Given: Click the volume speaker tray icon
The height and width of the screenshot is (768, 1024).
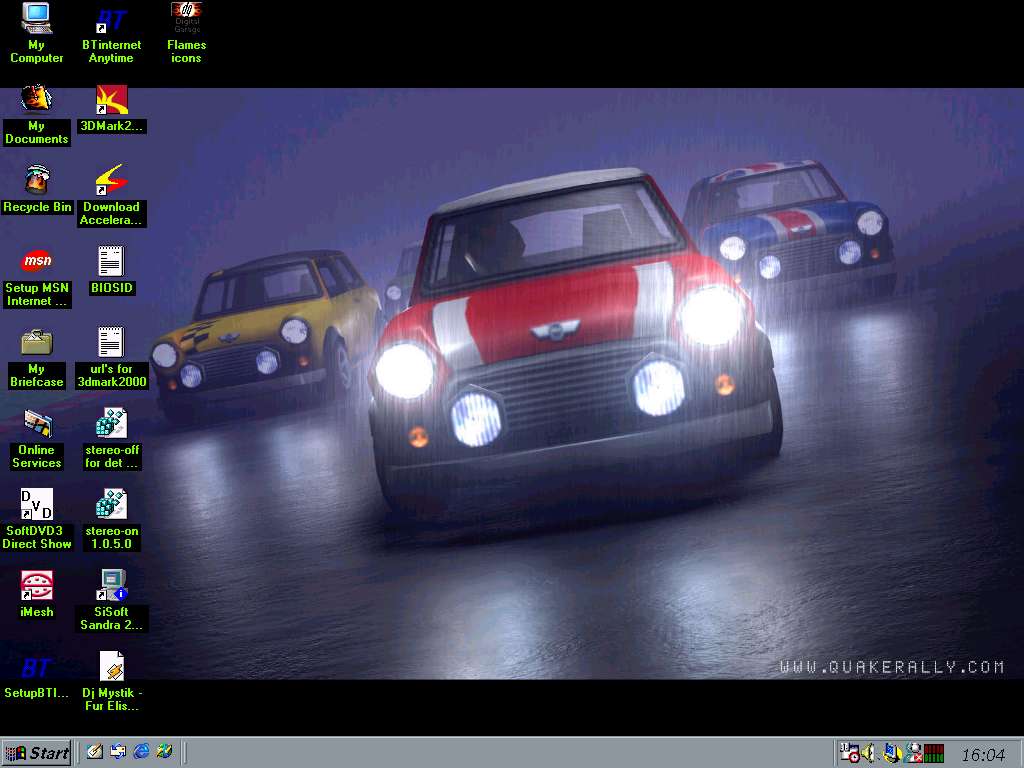Looking at the screenshot, I should (x=869, y=753).
